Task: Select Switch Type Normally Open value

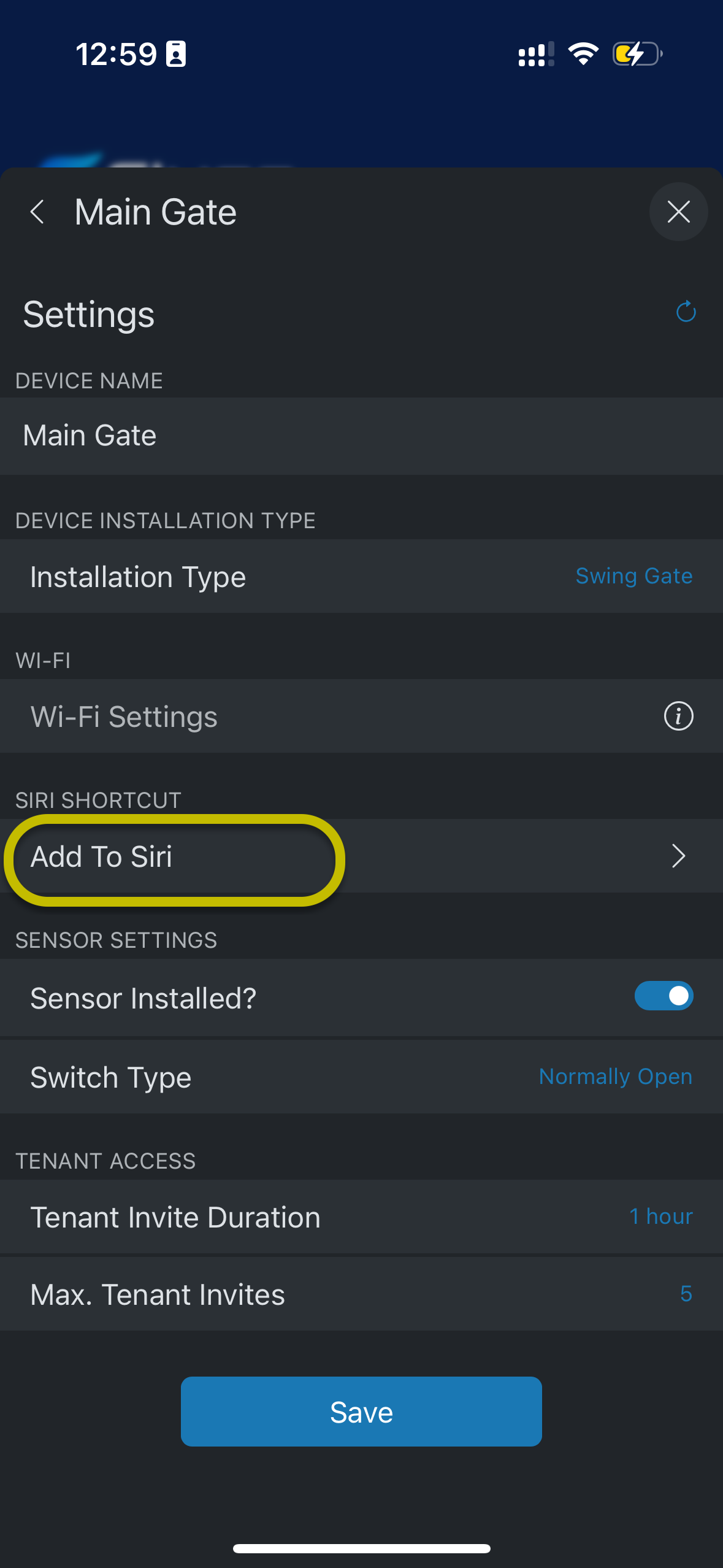Action: [616, 1077]
